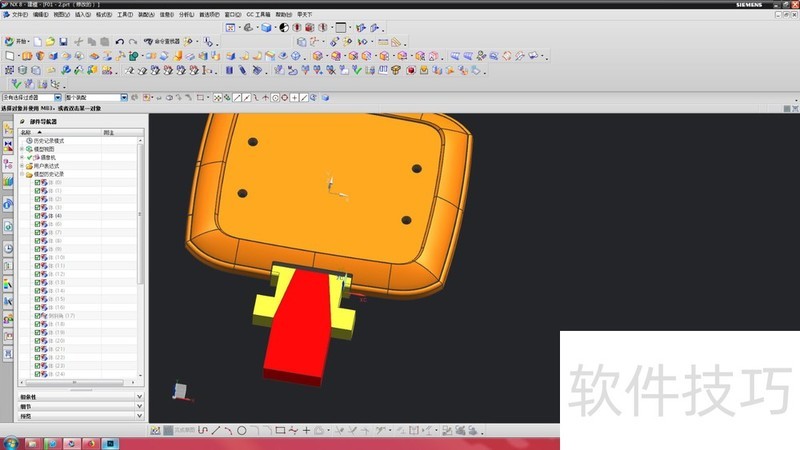Click the Windows Start orb
Screen dimensions: 800x450
tap(10, 443)
